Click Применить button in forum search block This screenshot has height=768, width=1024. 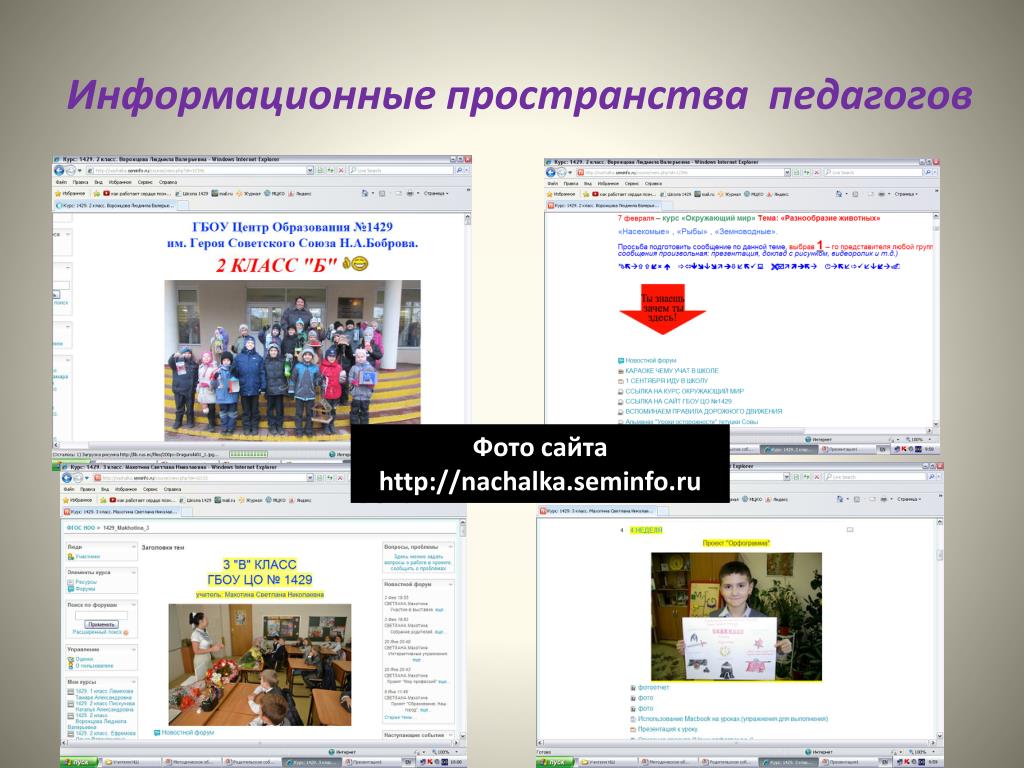pyautogui.click(x=101, y=624)
